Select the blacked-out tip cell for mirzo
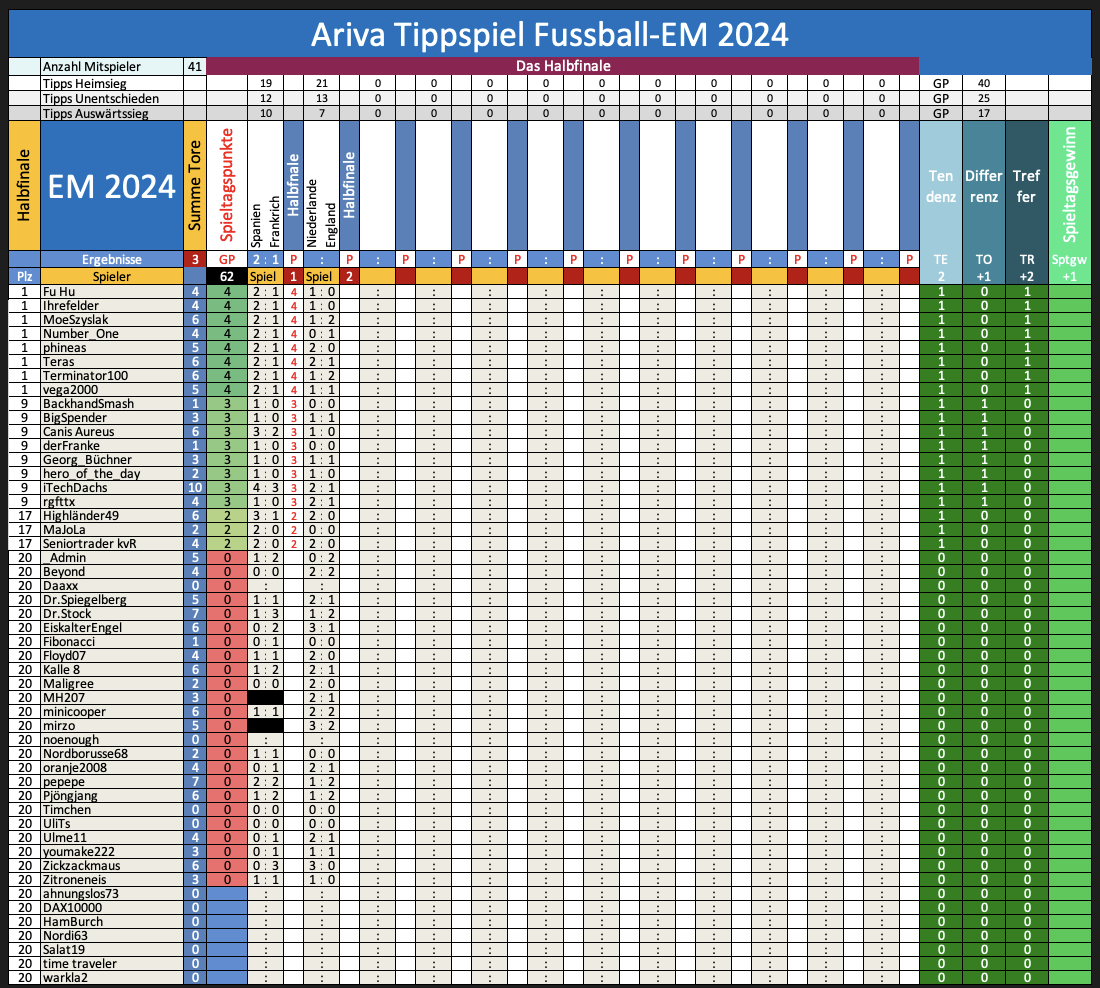Screen dimensions: 1100x988 tap(265, 725)
